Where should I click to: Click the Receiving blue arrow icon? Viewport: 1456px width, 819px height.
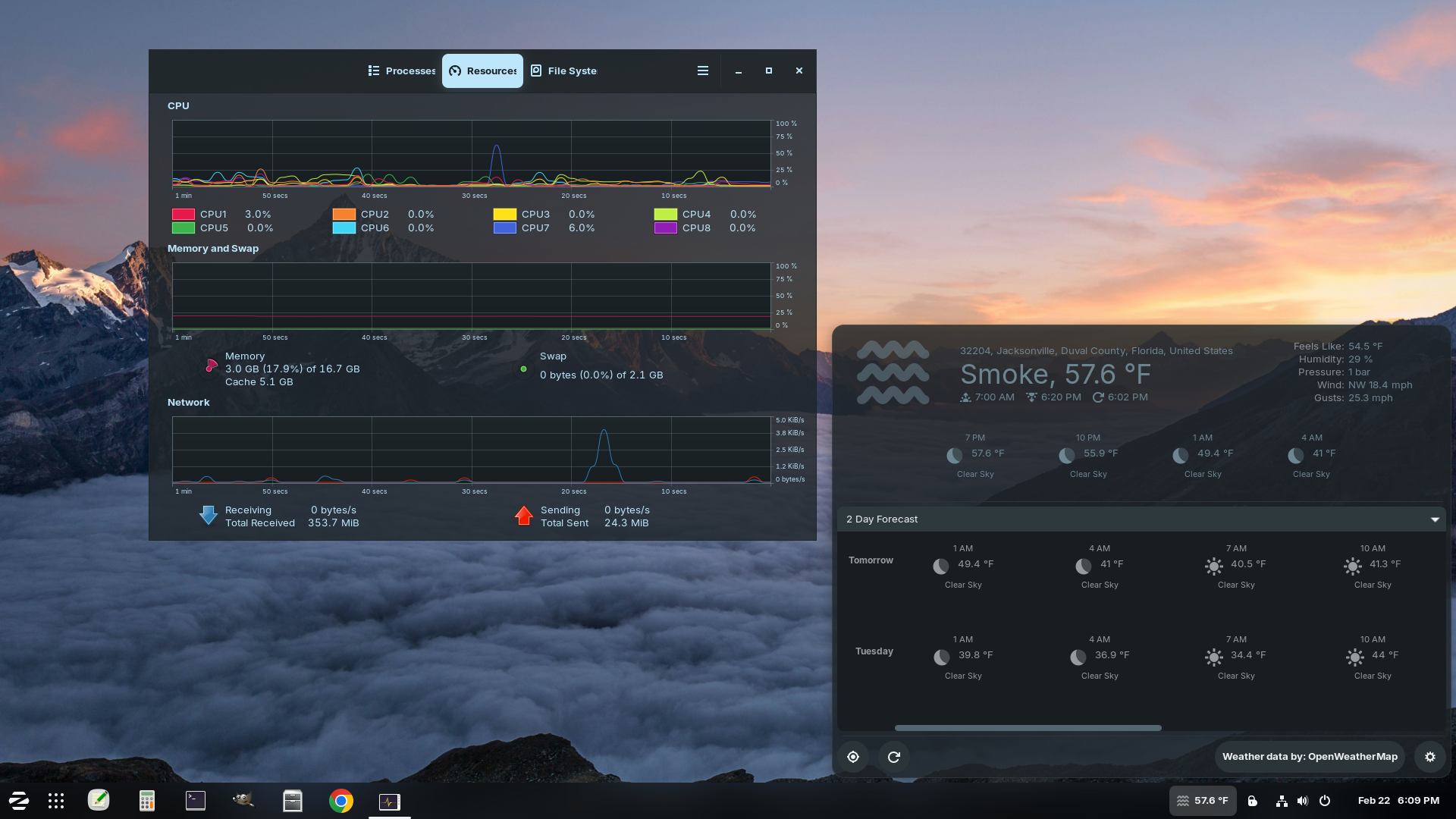pyautogui.click(x=208, y=516)
